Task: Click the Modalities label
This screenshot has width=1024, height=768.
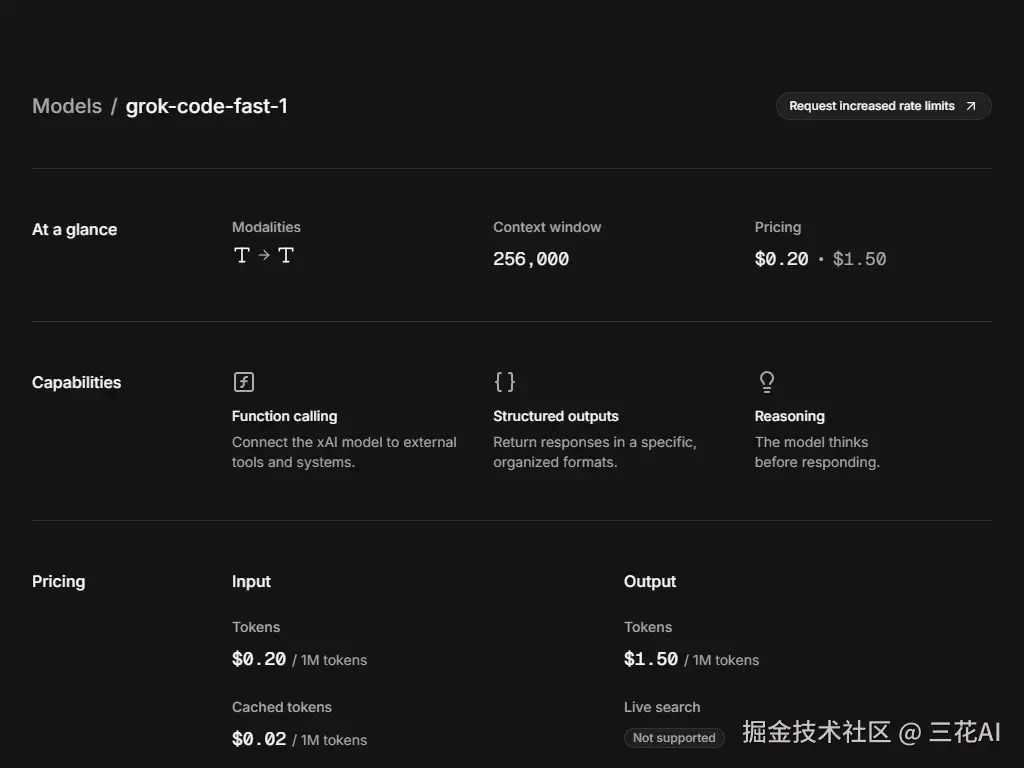Action: tap(266, 227)
